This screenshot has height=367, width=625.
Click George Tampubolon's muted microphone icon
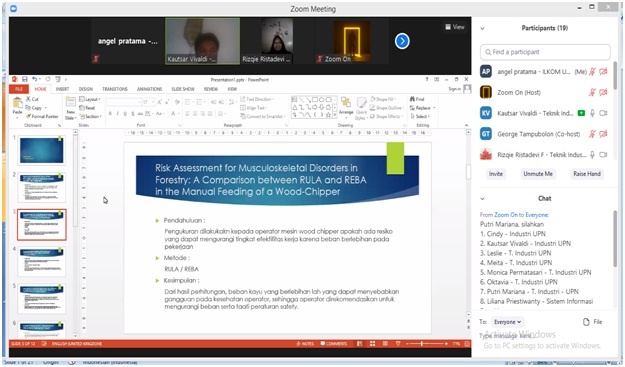[592, 134]
